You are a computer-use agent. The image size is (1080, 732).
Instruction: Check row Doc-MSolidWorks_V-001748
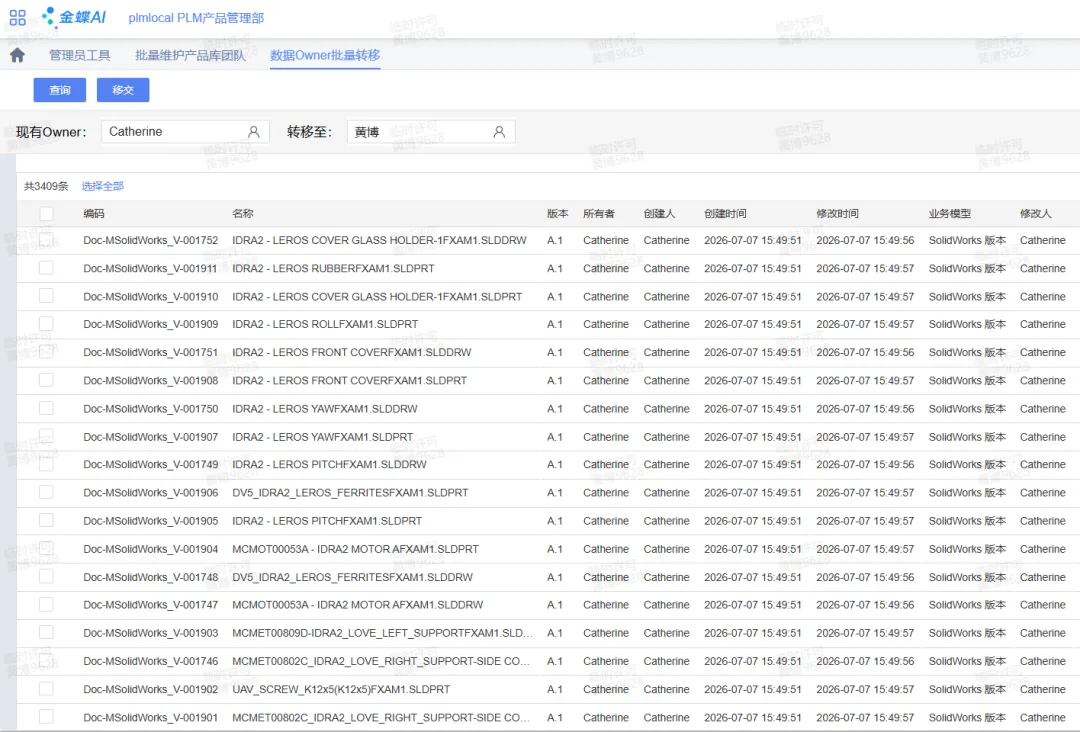[46, 577]
